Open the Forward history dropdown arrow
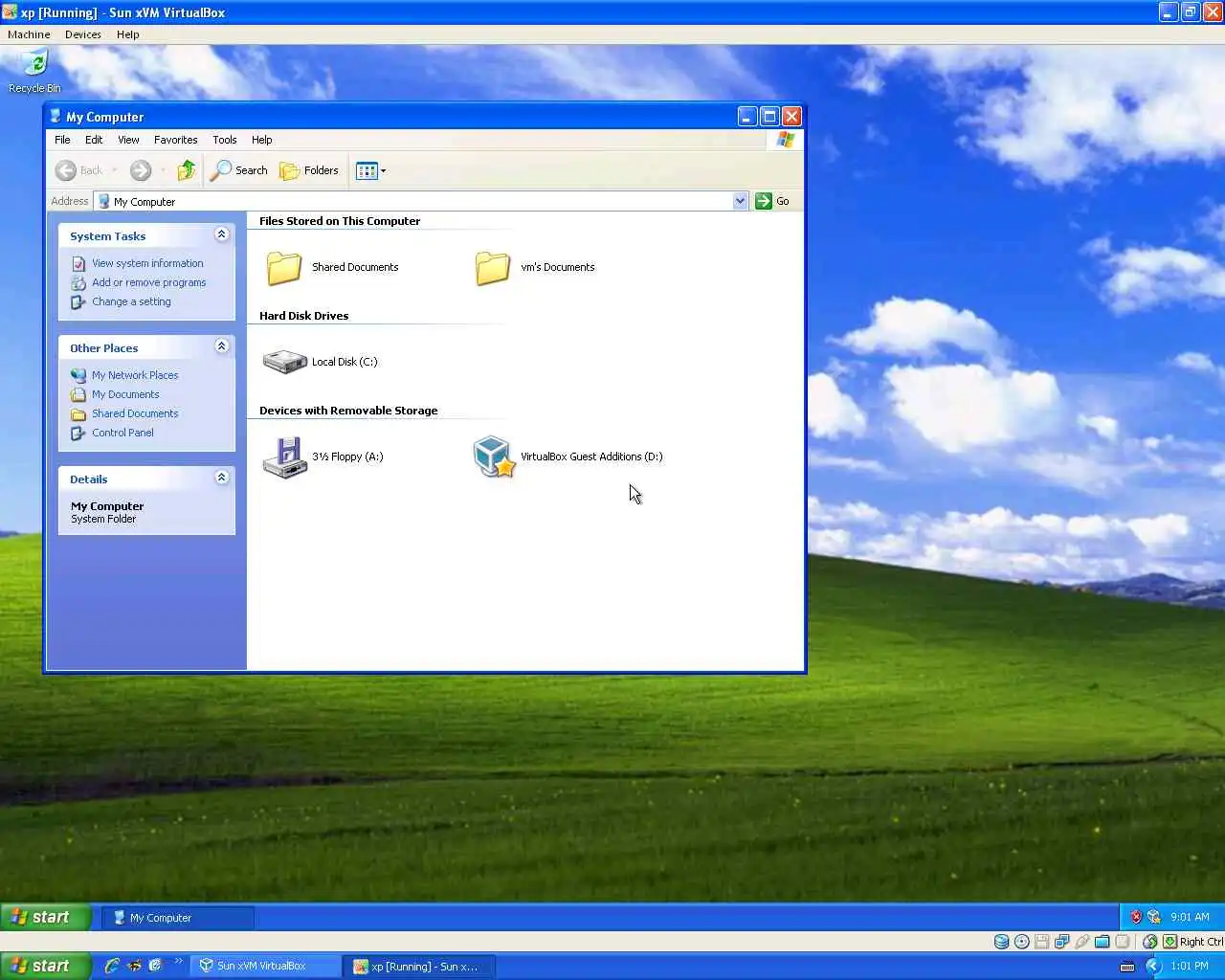The width and height of the screenshot is (1225, 980). point(163,170)
